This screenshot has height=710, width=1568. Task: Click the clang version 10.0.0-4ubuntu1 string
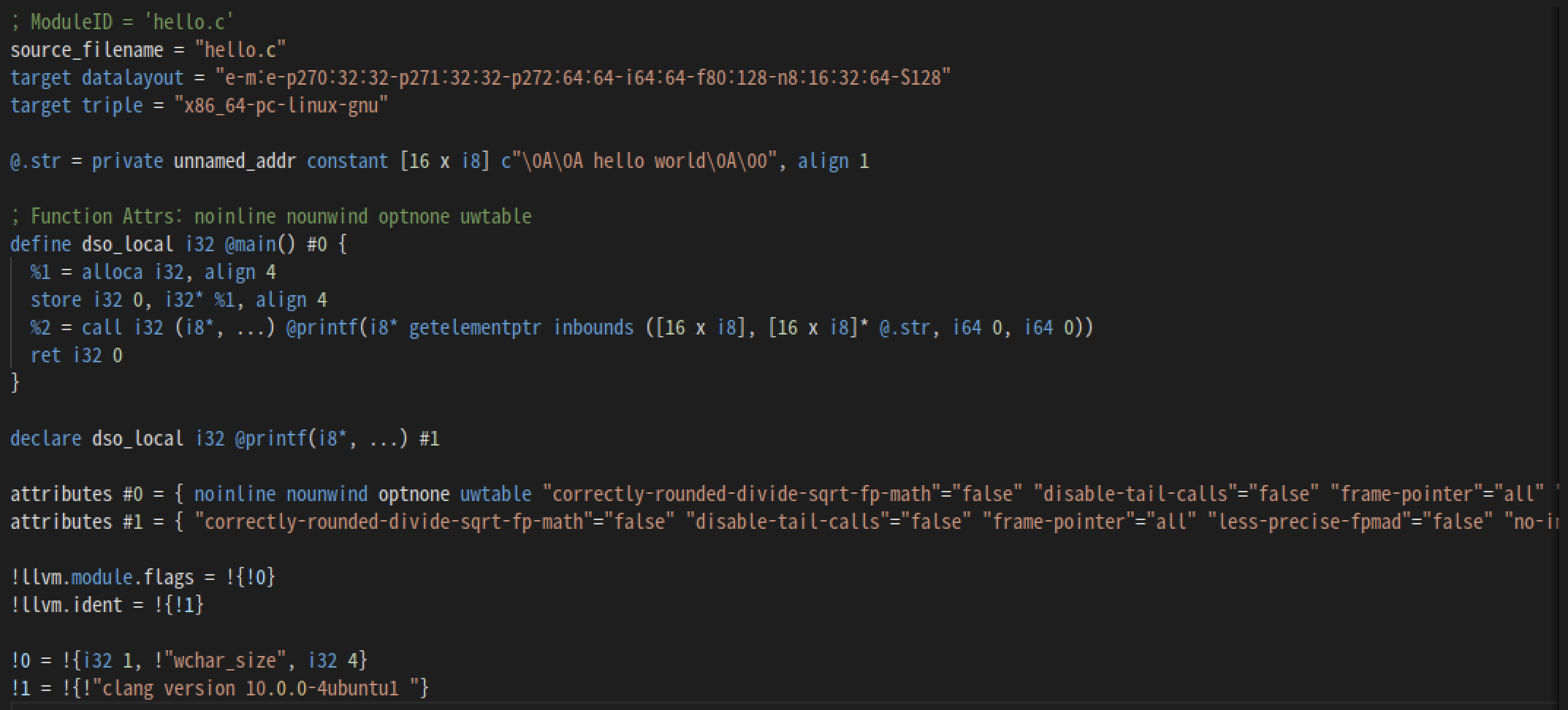click(x=256, y=688)
